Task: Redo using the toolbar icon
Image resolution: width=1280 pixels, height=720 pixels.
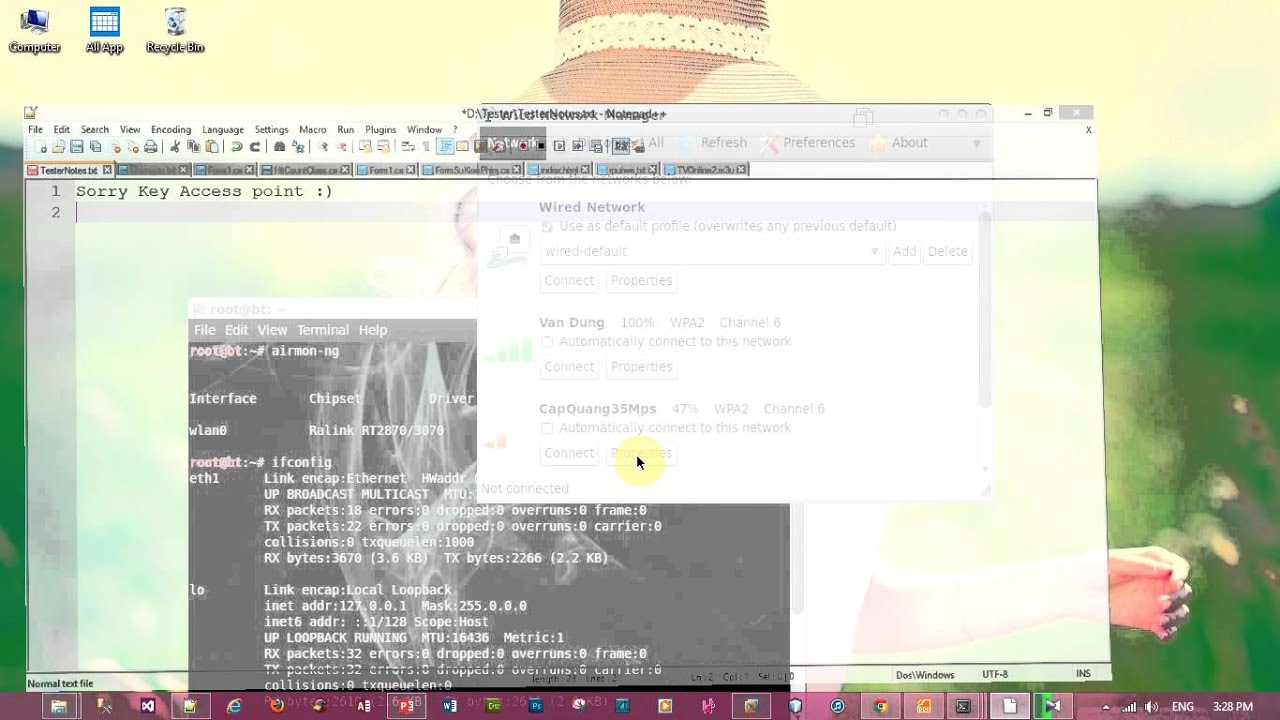Action: (x=255, y=147)
